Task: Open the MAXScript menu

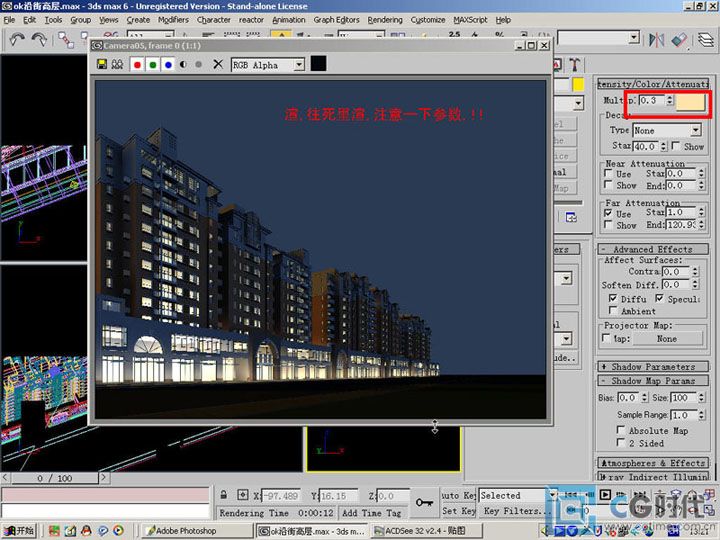Action: click(470, 20)
